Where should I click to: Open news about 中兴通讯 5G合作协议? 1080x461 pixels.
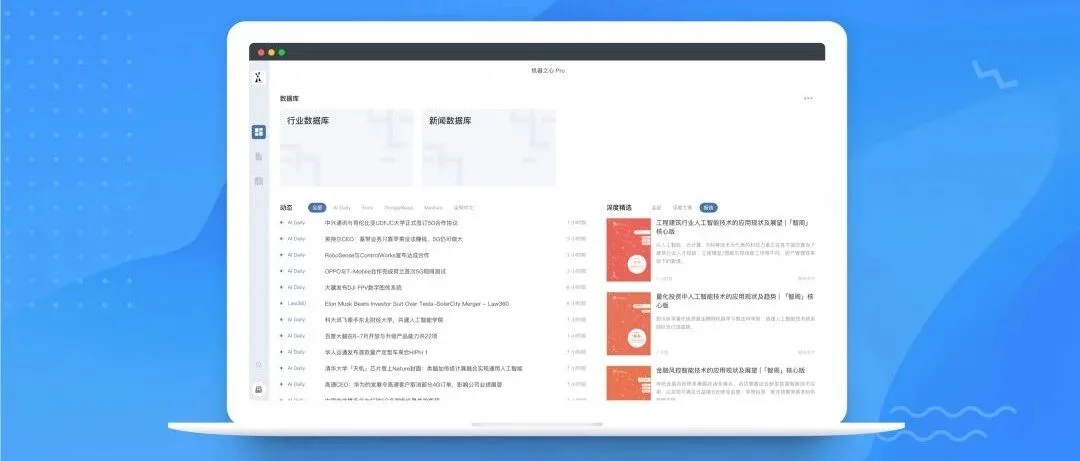tap(391, 223)
